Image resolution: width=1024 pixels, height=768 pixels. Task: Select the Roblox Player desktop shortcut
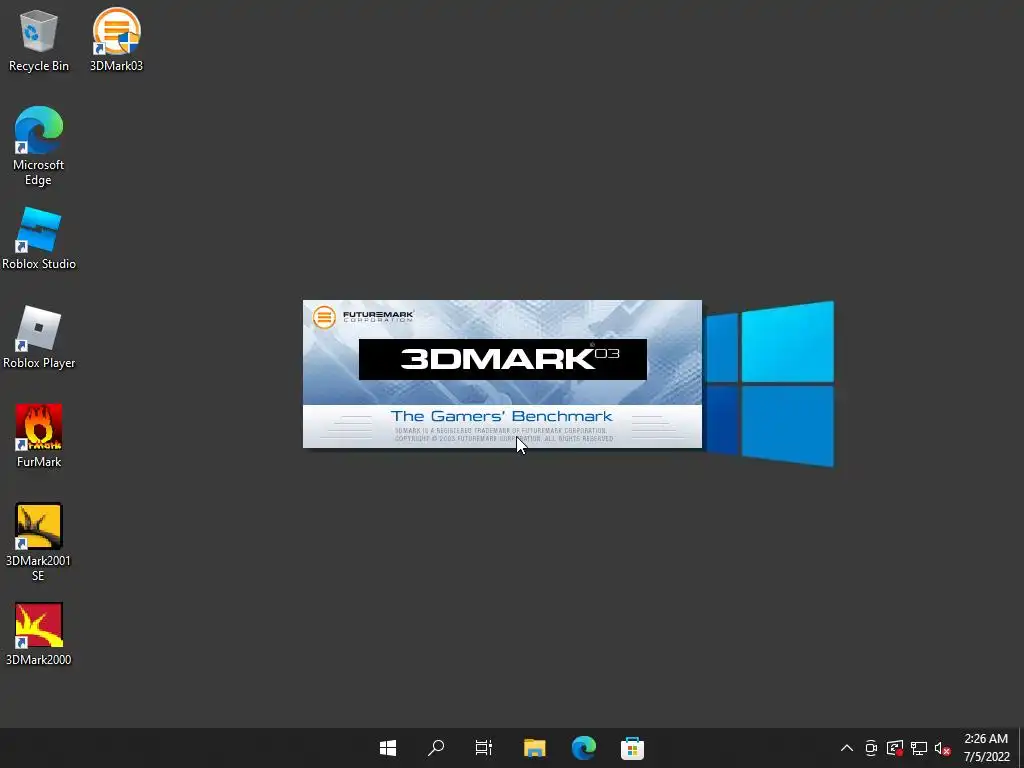[39, 338]
